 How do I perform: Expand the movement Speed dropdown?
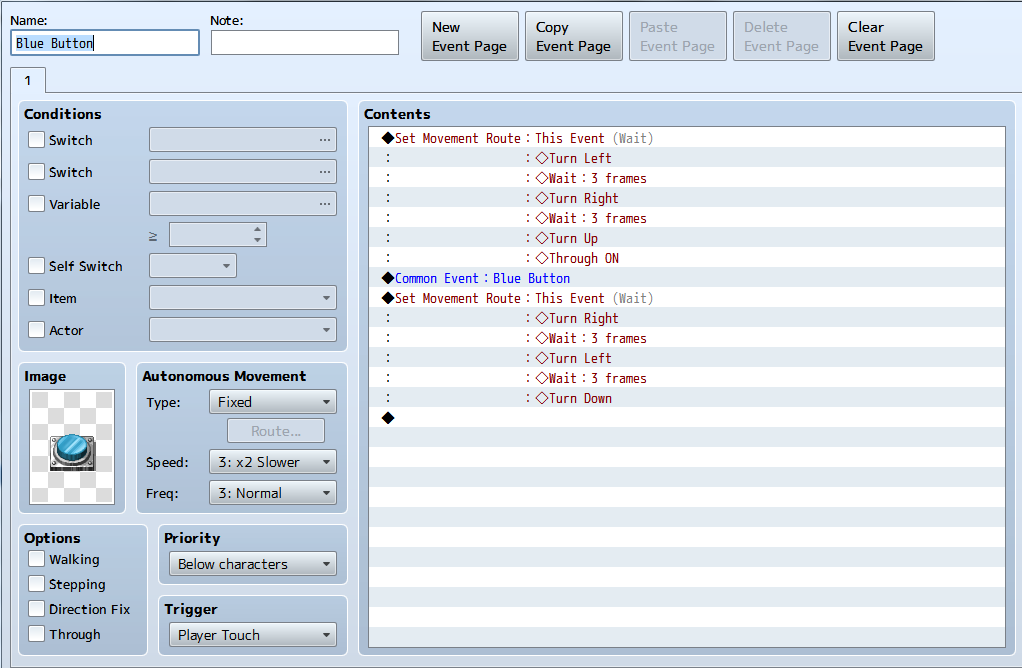(272, 462)
